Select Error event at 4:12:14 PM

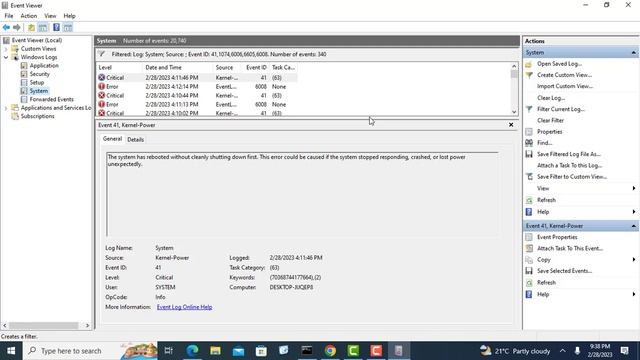coord(197,87)
